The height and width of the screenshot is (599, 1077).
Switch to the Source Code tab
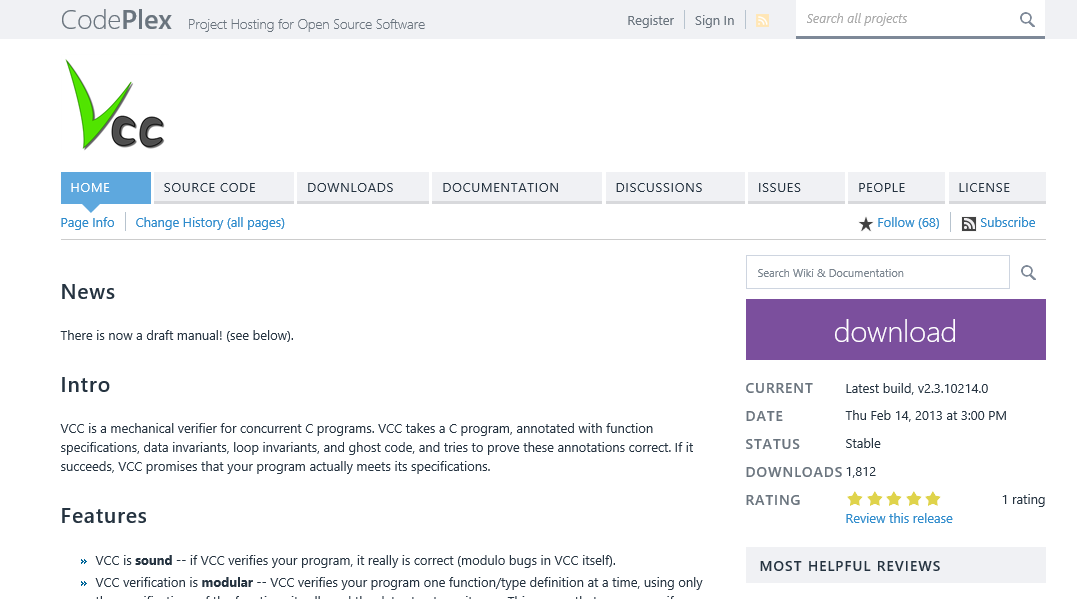pyautogui.click(x=224, y=188)
